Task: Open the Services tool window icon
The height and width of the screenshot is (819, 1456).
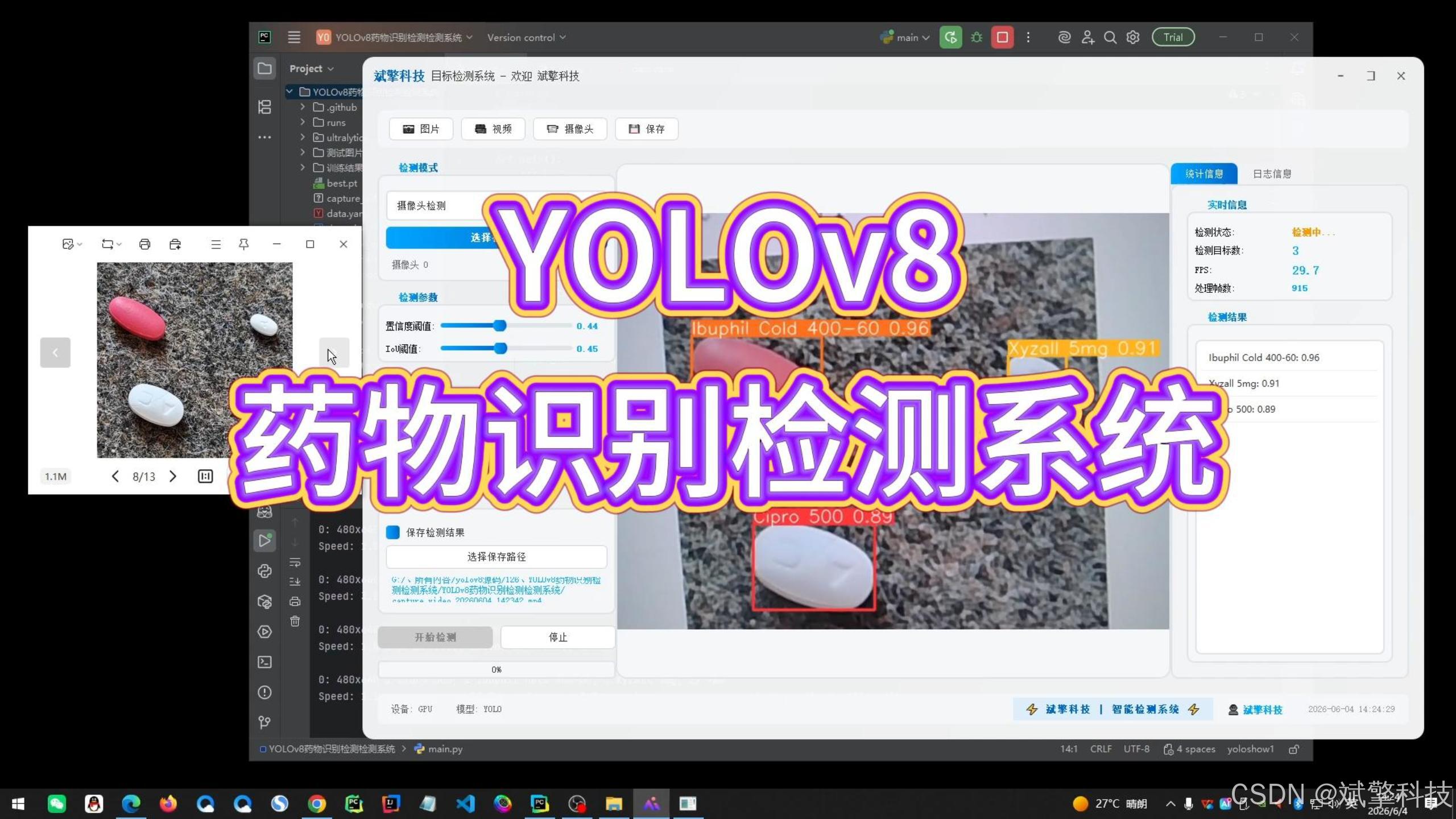Action: (x=264, y=631)
